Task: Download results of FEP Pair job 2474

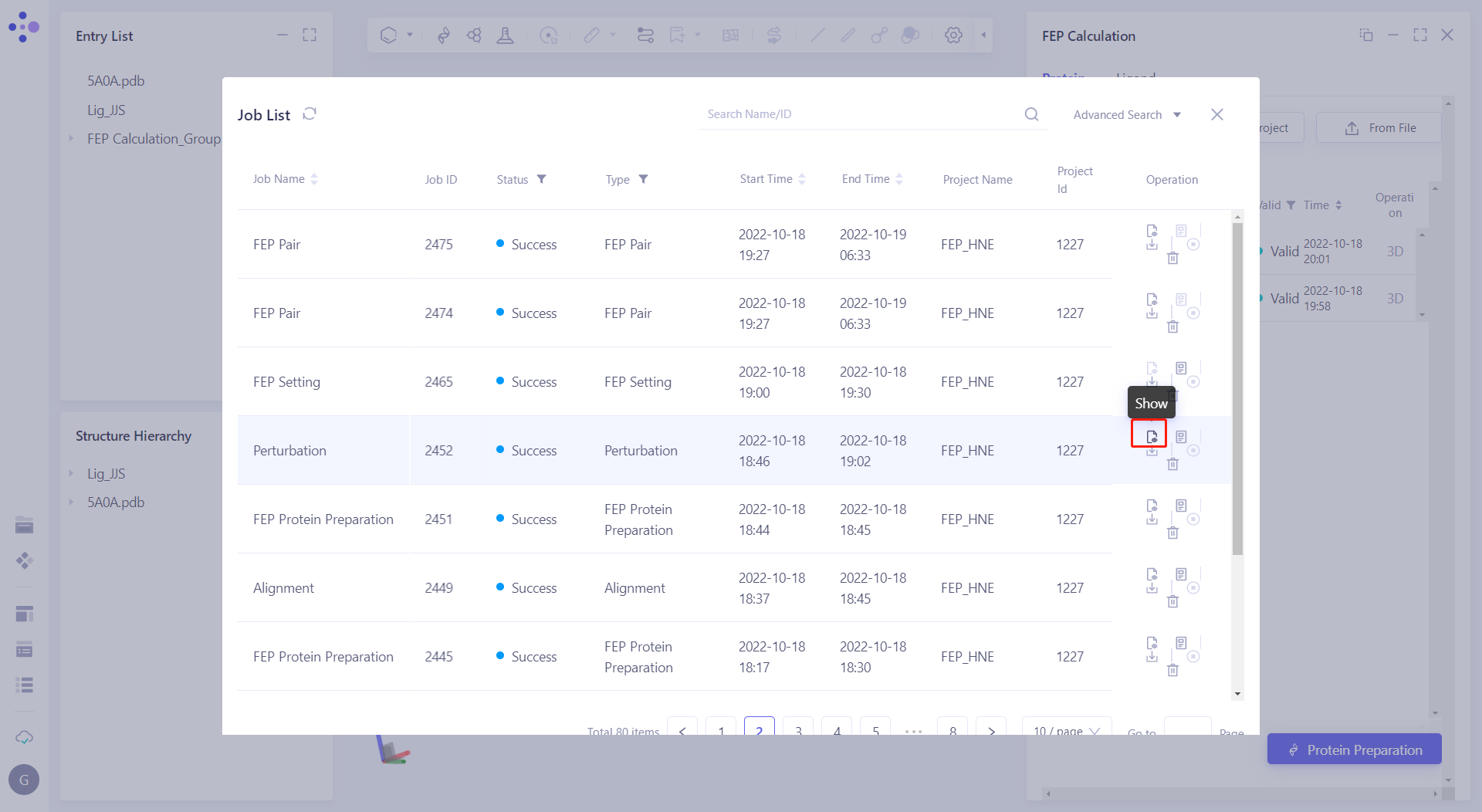Action: (1152, 313)
